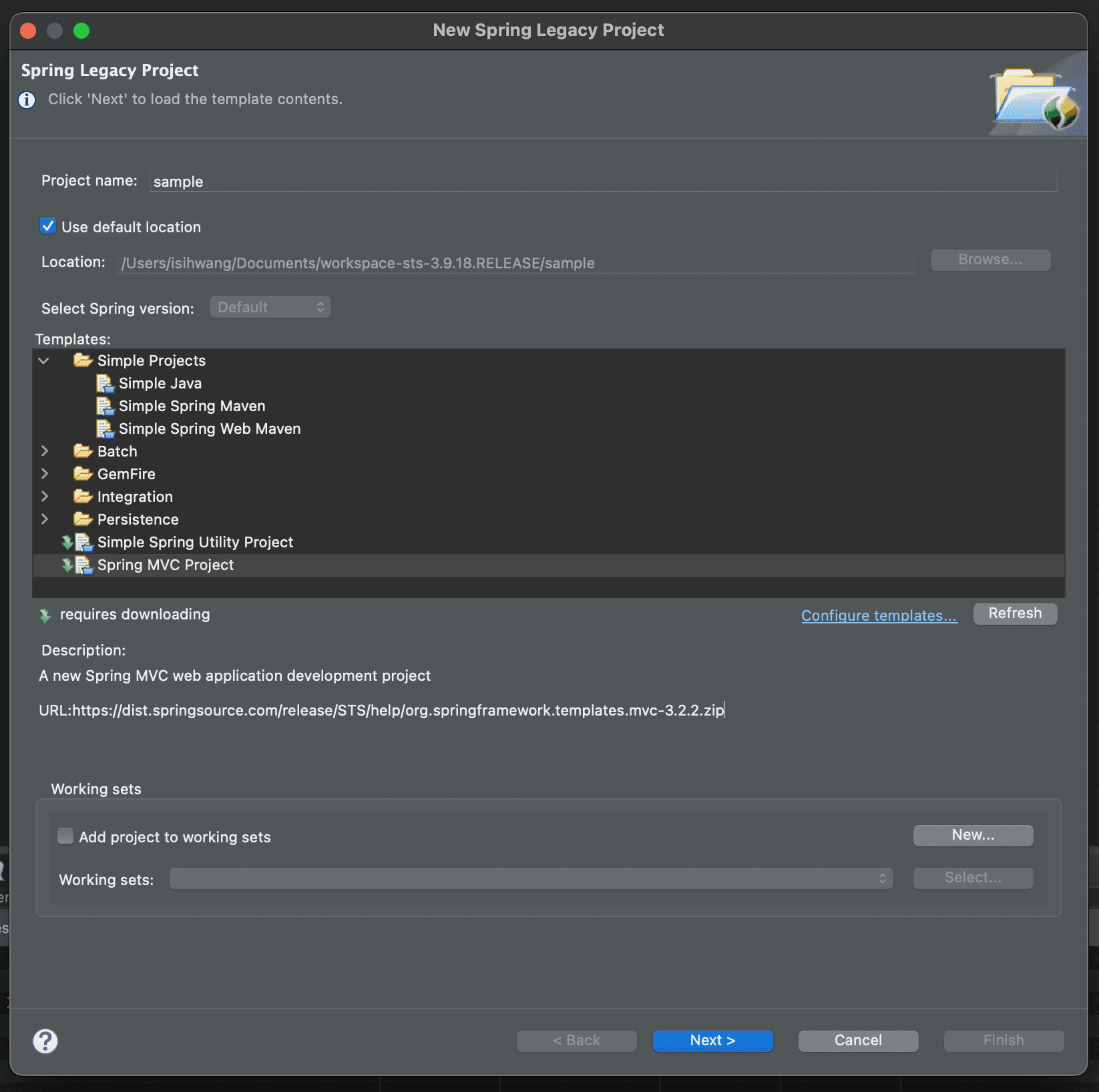This screenshot has height=1092, width=1099.
Task: Click the GemFire folder label
Action: pos(126,474)
